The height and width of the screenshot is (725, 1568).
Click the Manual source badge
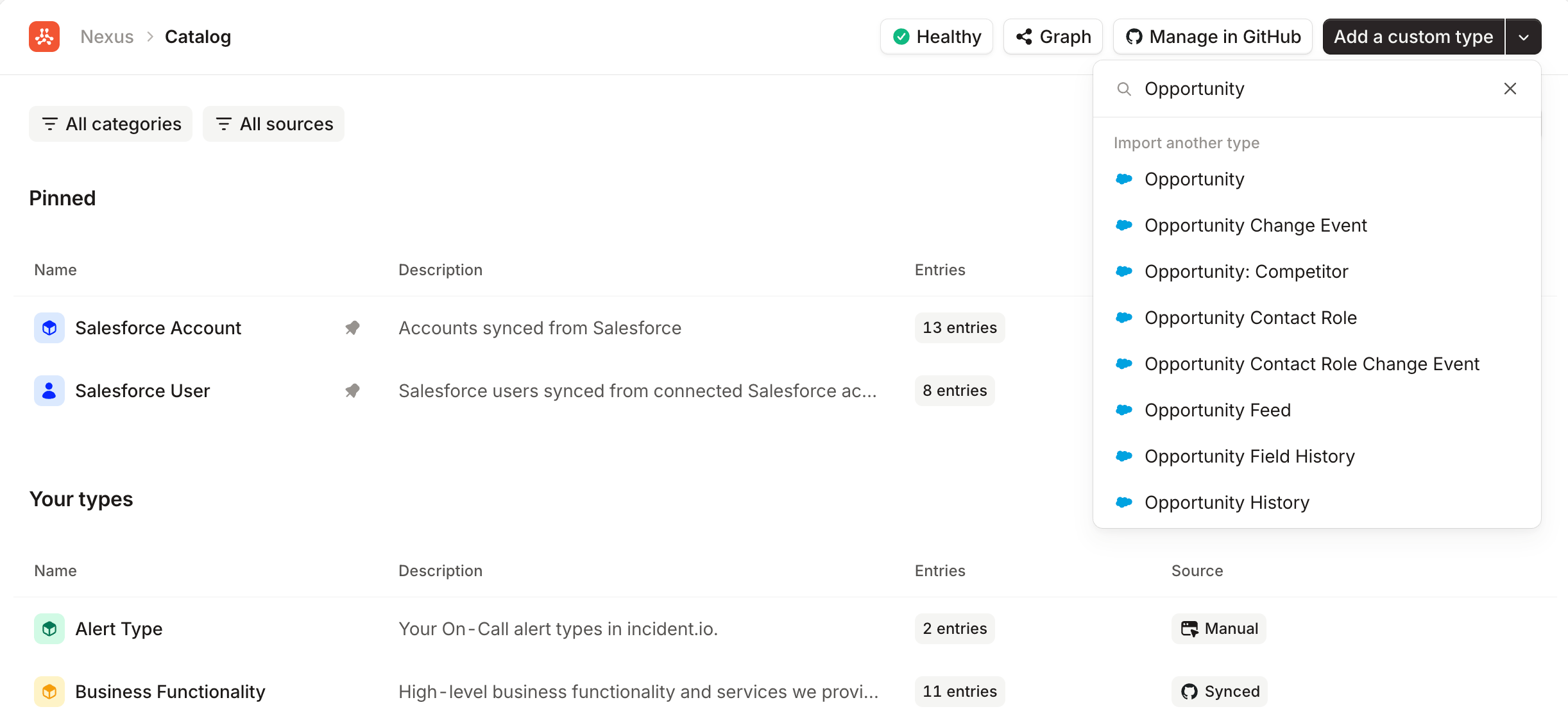click(x=1219, y=629)
